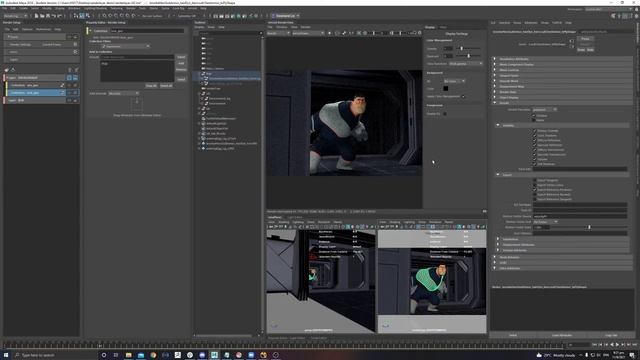Viewport: 640px width, 360px height.
Task: Toggle the Matte checkbox in Arnold section
Action: point(534,120)
